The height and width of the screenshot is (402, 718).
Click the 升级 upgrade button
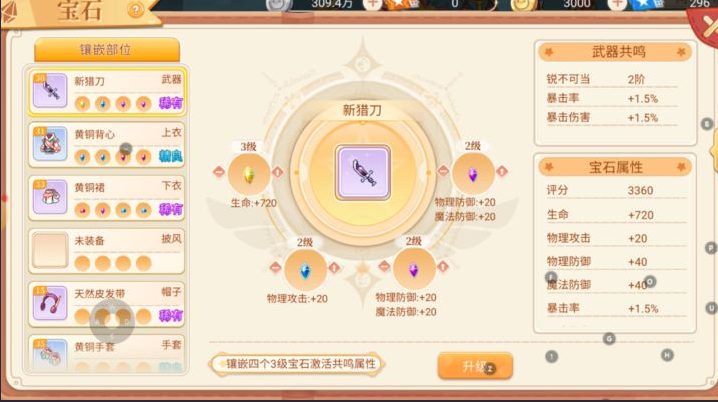click(475, 366)
